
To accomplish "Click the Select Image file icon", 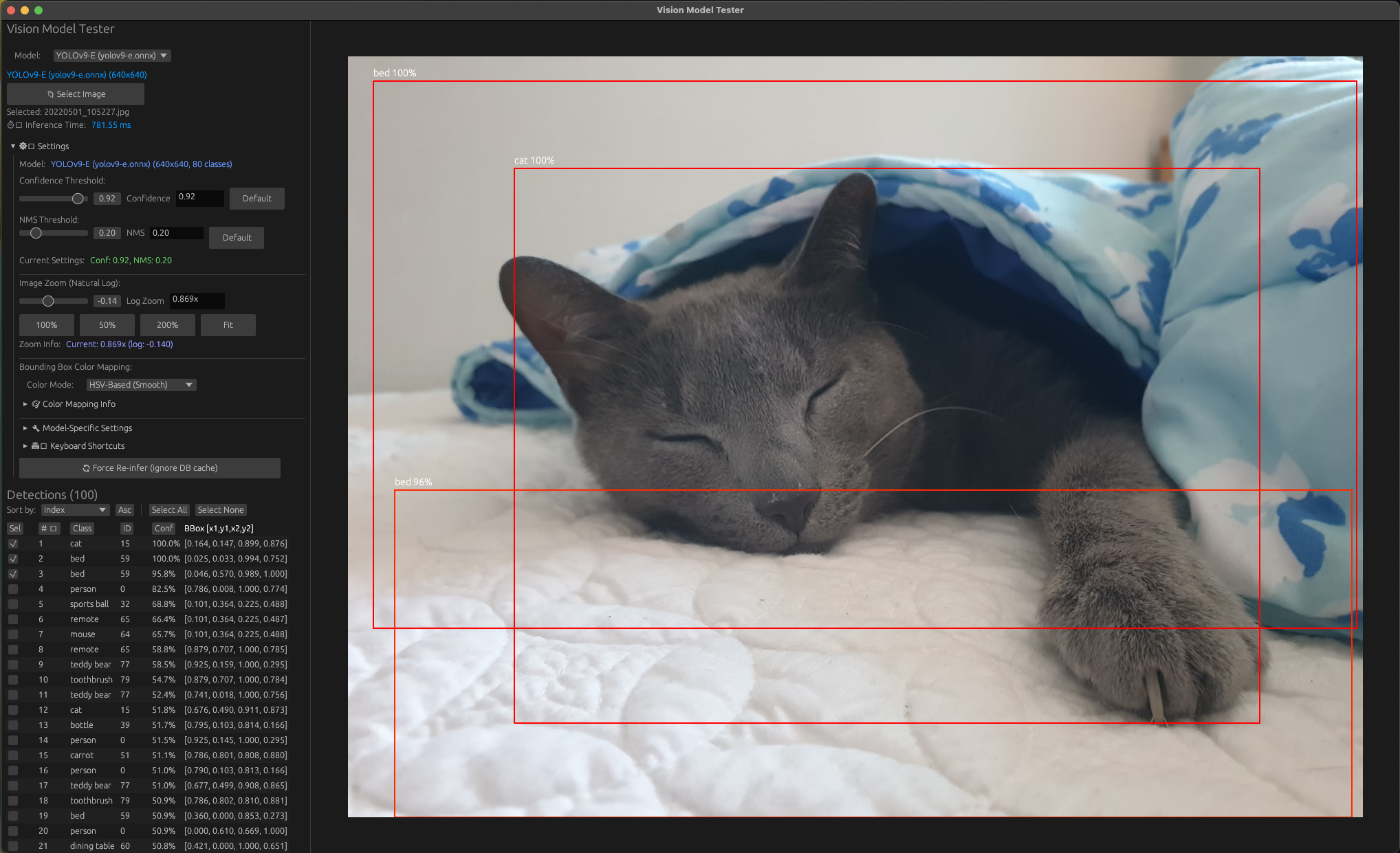I will [x=50, y=94].
